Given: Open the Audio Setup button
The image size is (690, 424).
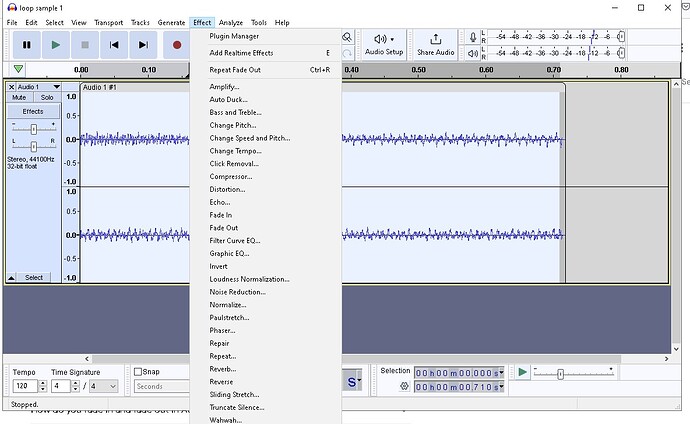Looking at the screenshot, I should click(384, 45).
